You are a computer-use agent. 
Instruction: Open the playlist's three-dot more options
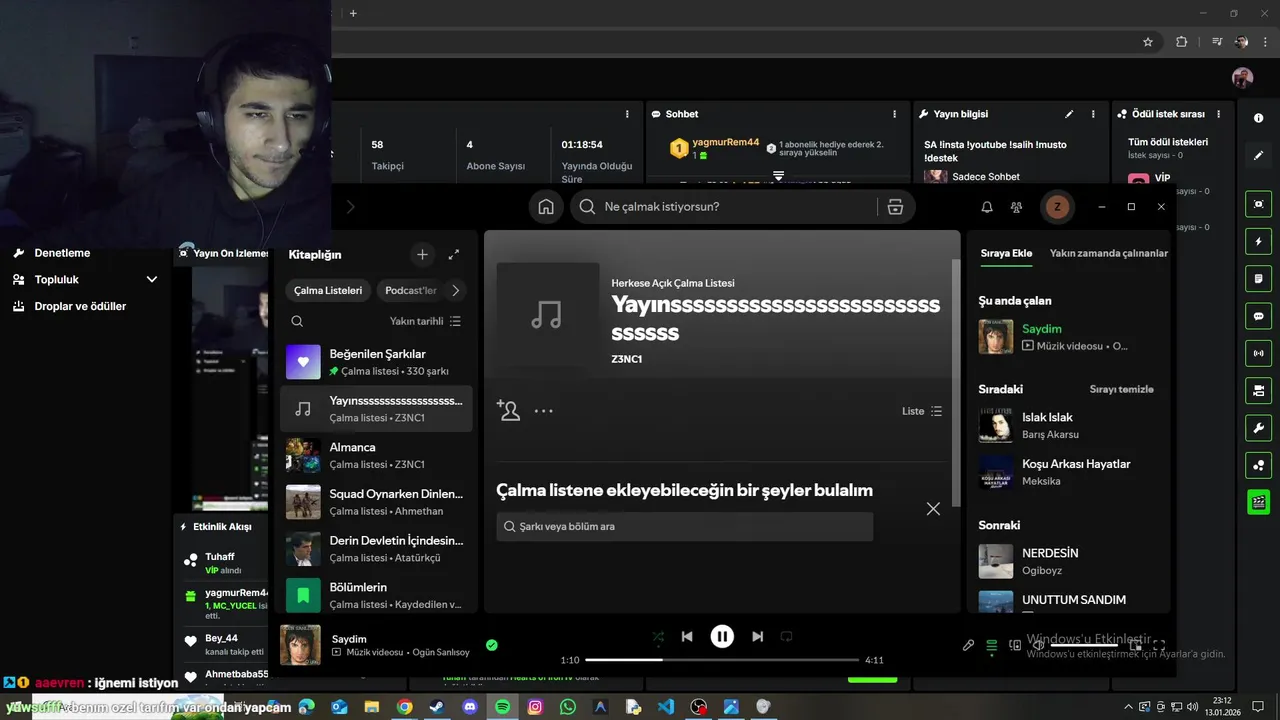click(543, 411)
